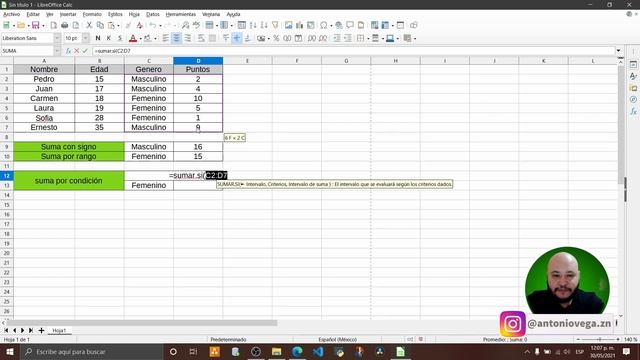Screen dimensions: 640x360
Task: Click the Insert comment icon
Action: [x=350, y=25]
